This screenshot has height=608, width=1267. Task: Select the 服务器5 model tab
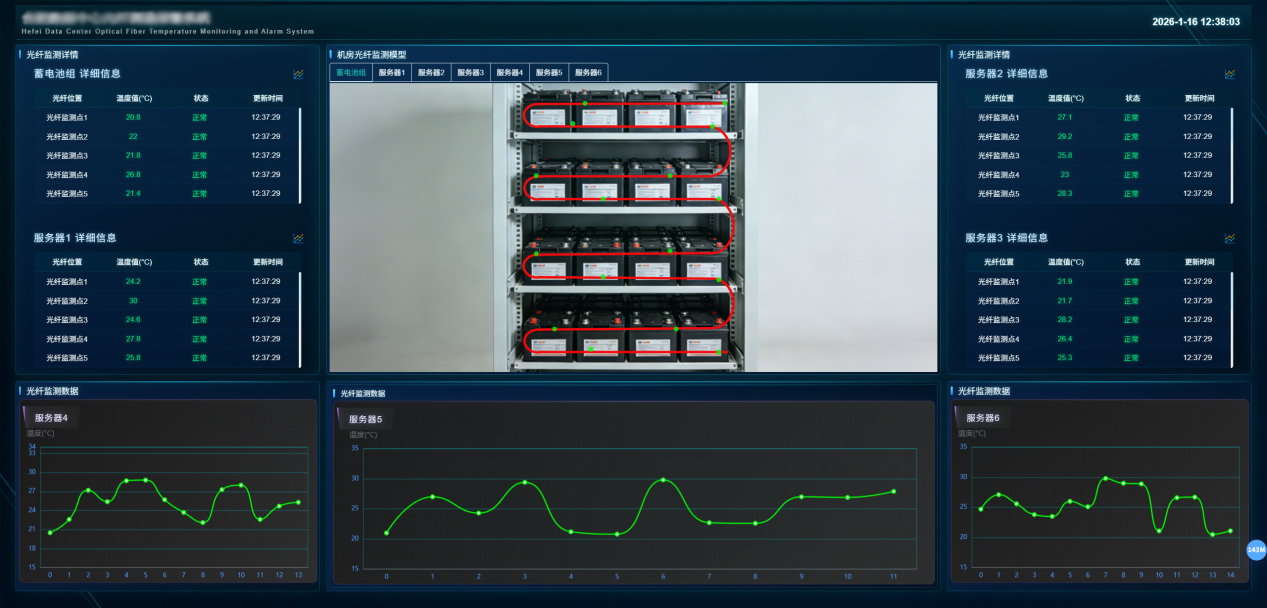coord(548,73)
